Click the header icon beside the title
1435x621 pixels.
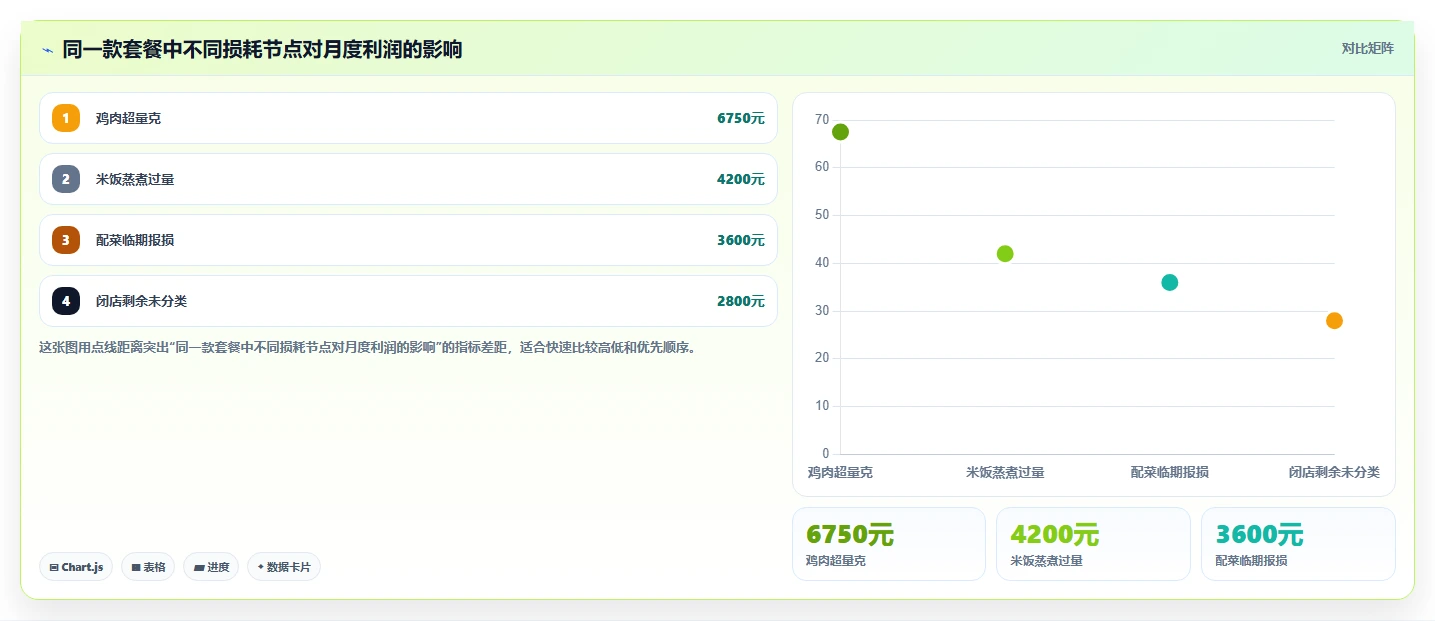click(x=47, y=50)
